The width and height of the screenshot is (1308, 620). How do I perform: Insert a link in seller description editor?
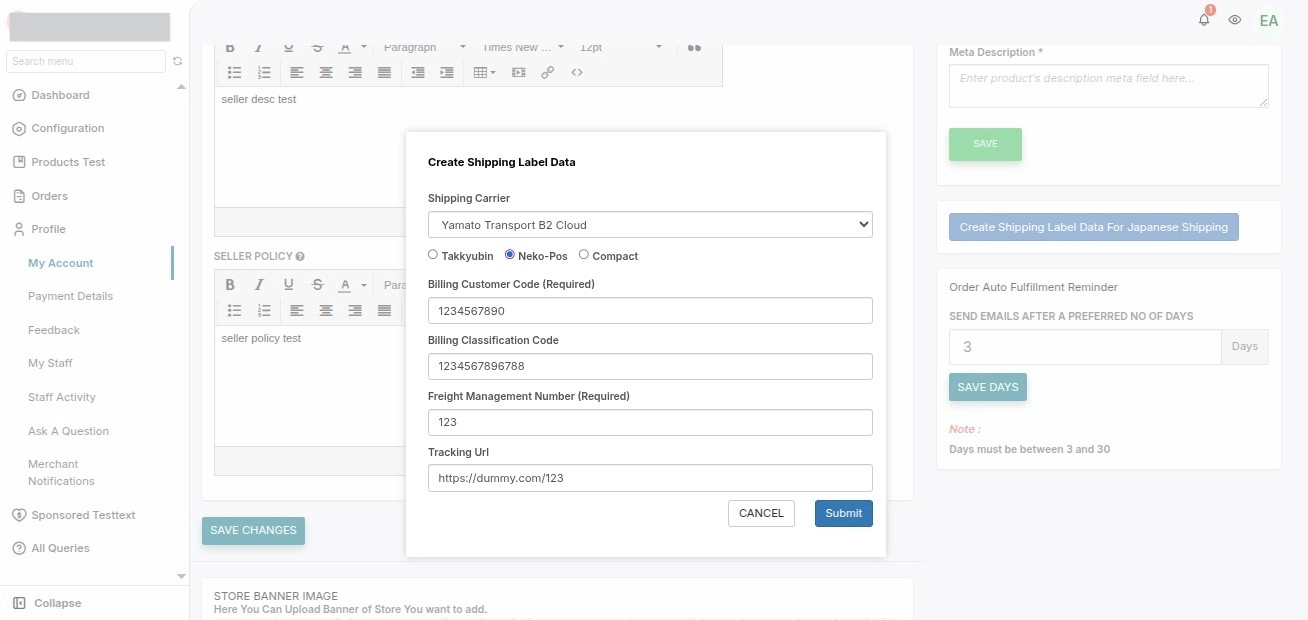(547, 72)
